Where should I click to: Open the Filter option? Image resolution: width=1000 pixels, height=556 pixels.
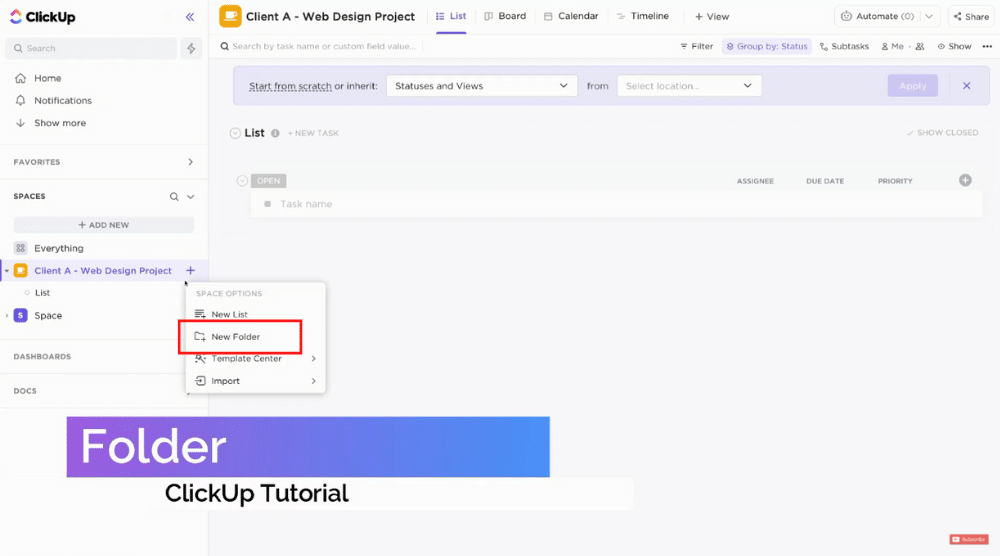point(696,47)
